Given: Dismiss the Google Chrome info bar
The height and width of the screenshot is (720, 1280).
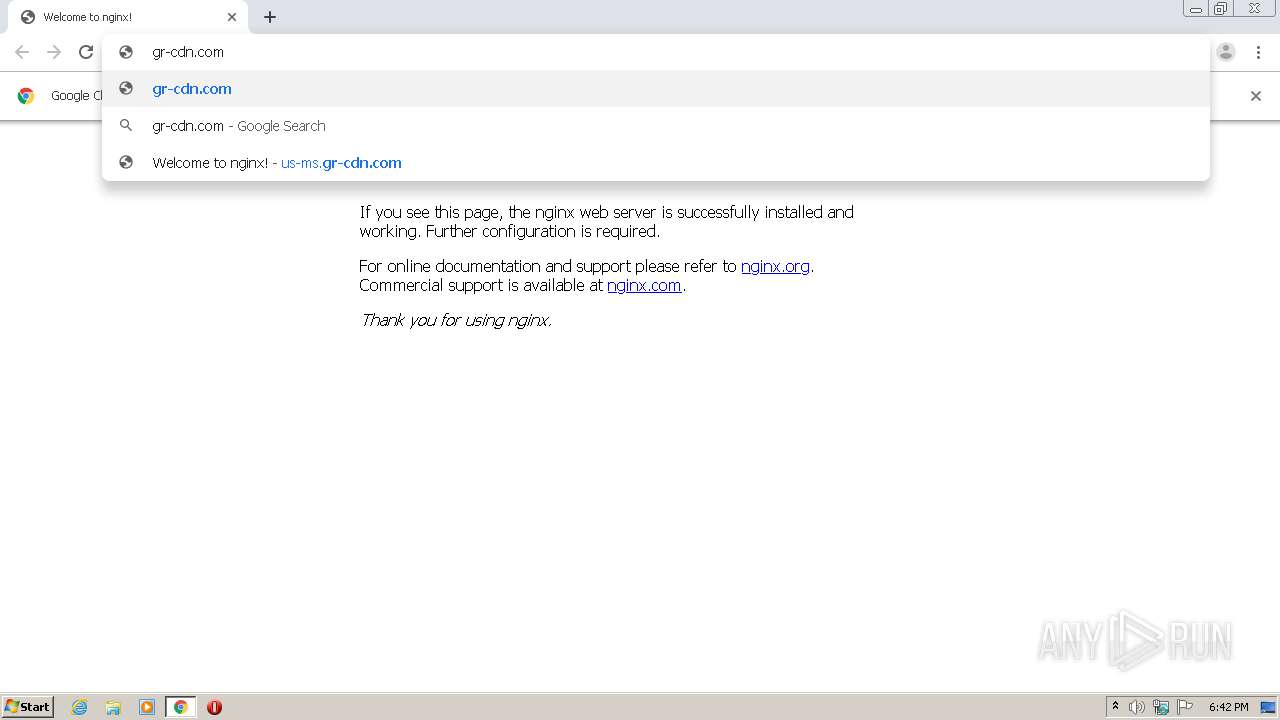Looking at the screenshot, I should pos(1256,96).
